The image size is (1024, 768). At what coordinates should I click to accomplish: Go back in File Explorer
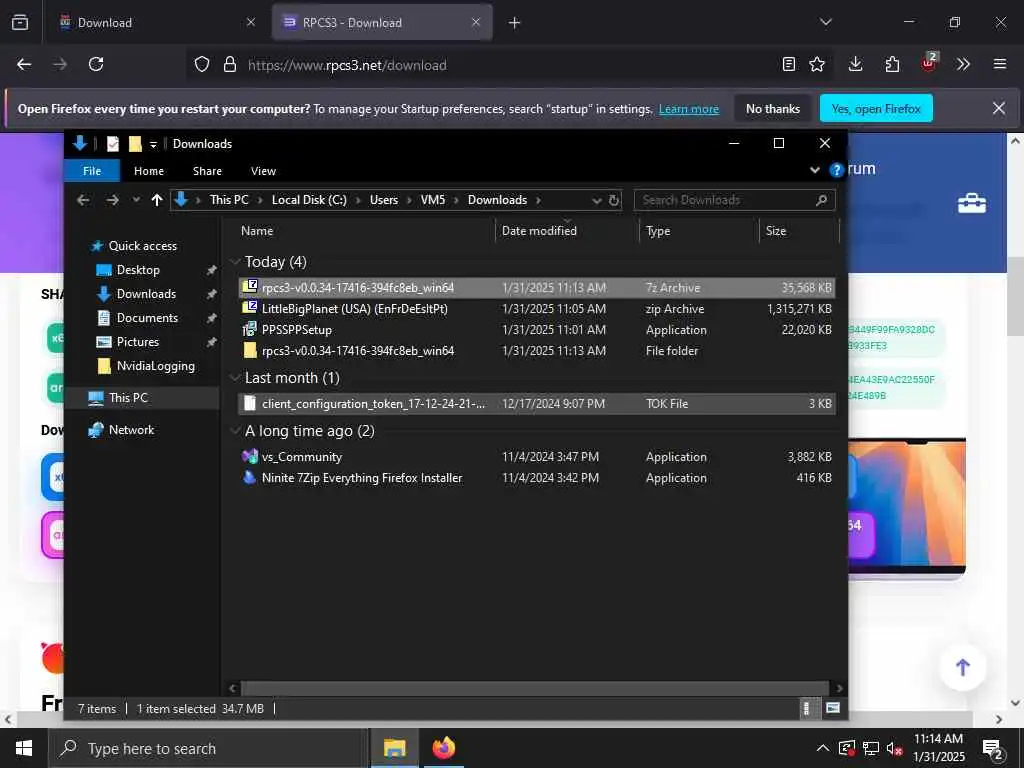tap(83, 200)
